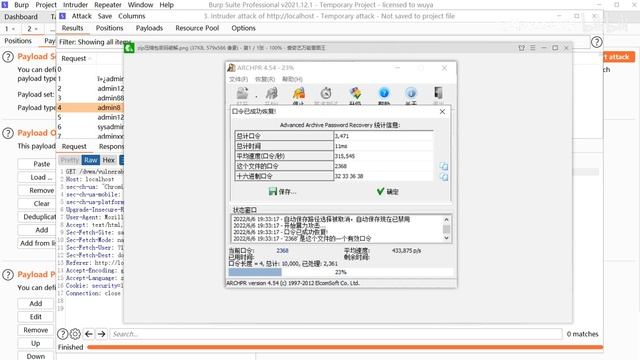Open the Repeater menu
Screen dimensions: 640x360
point(108,5)
